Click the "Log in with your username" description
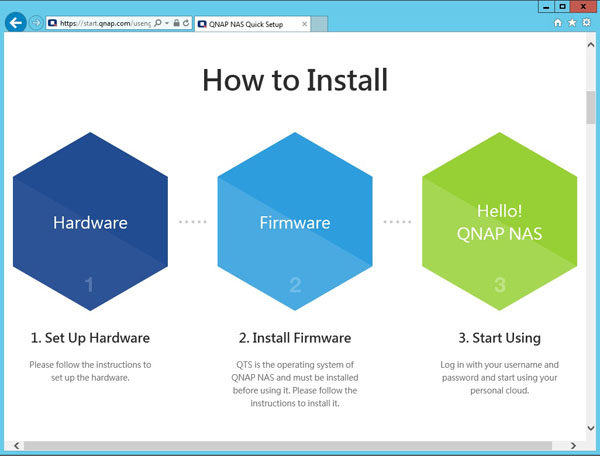The image size is (600, 456). coord(499,378)
